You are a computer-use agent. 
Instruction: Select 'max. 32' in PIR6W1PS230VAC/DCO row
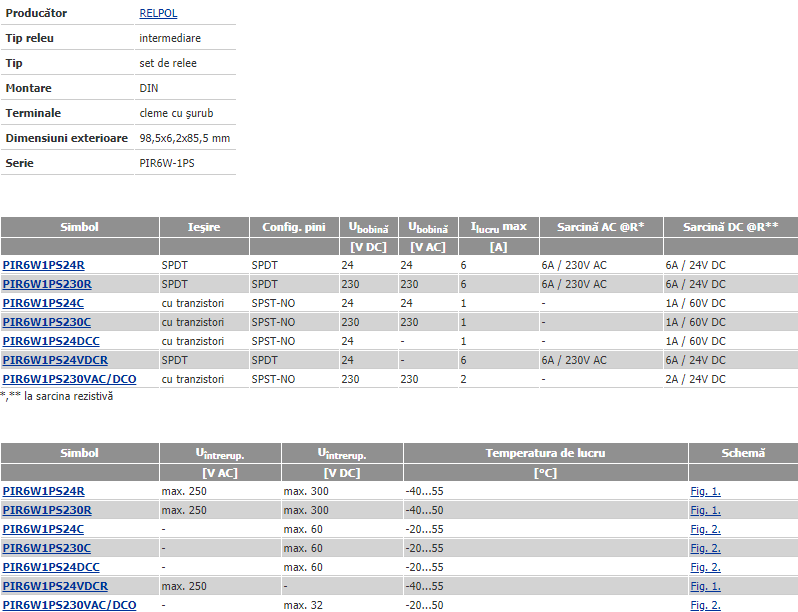click(303, 605)
